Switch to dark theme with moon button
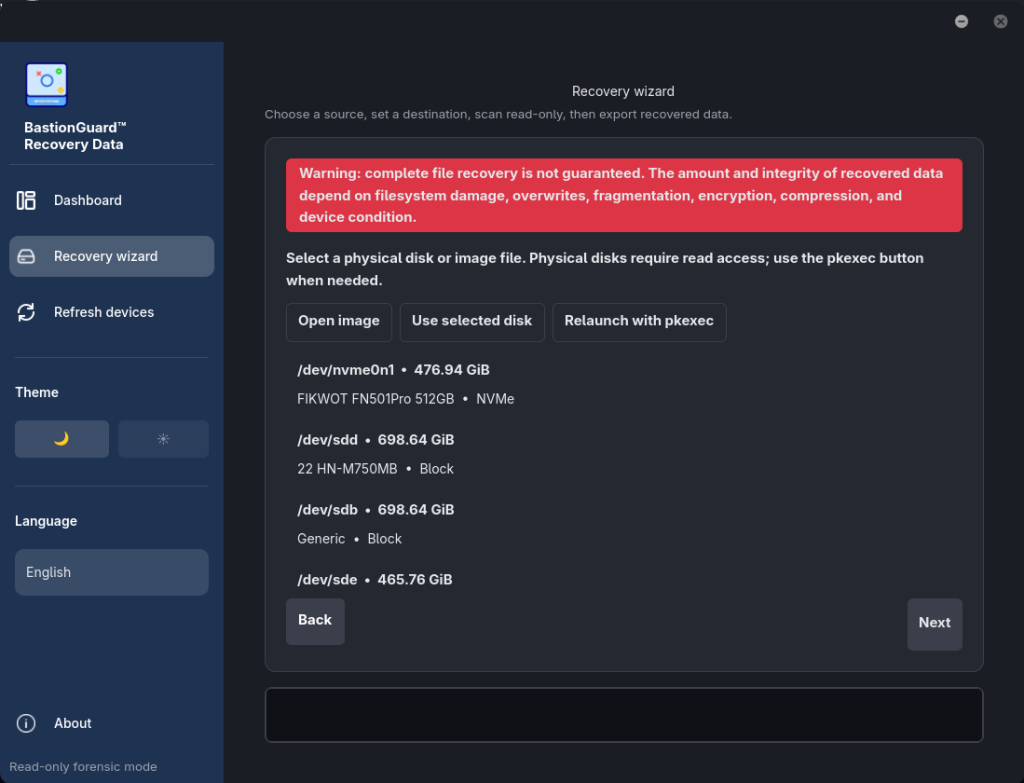The width and height of the screenshot is (1024, 783). pyautogui.click(x=62, y=439)
